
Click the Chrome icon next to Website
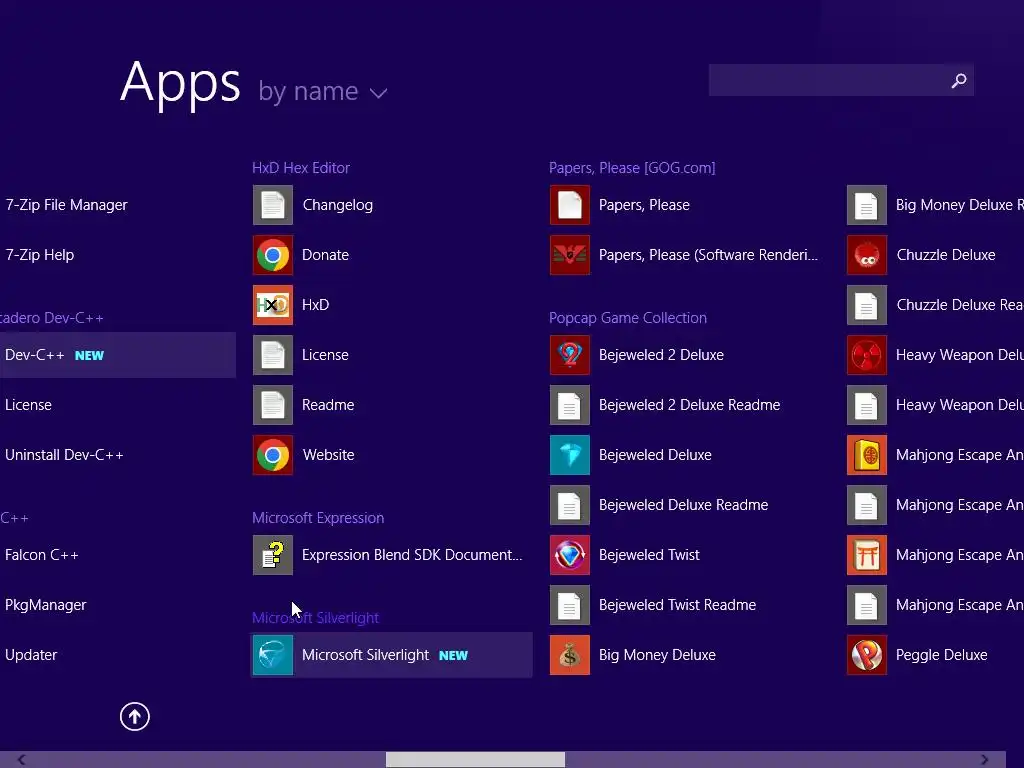(x=272, y=455)
